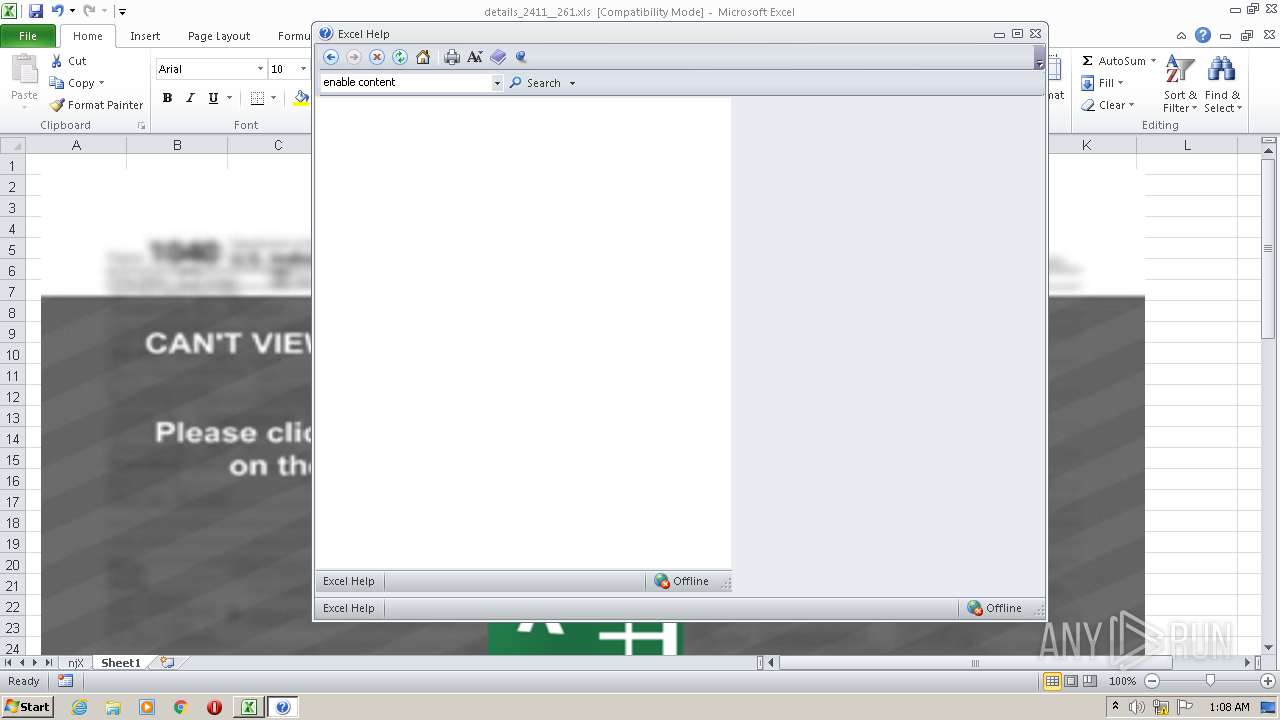Expand the Copy dropdown arrow
The height and width of the screenshot is (720, 1280).
101,83
